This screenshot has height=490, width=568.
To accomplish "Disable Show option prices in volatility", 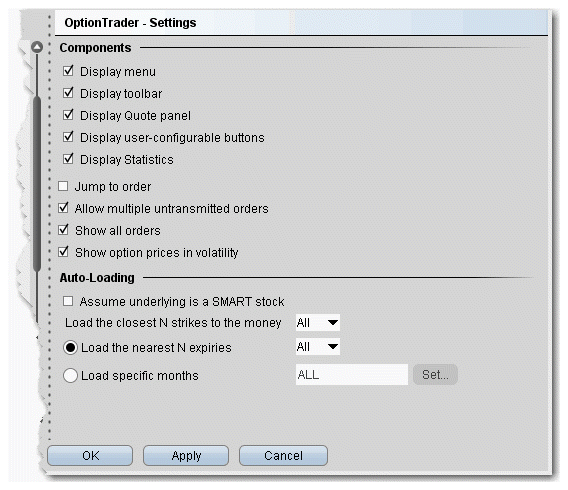I will (x=63, y=252).
